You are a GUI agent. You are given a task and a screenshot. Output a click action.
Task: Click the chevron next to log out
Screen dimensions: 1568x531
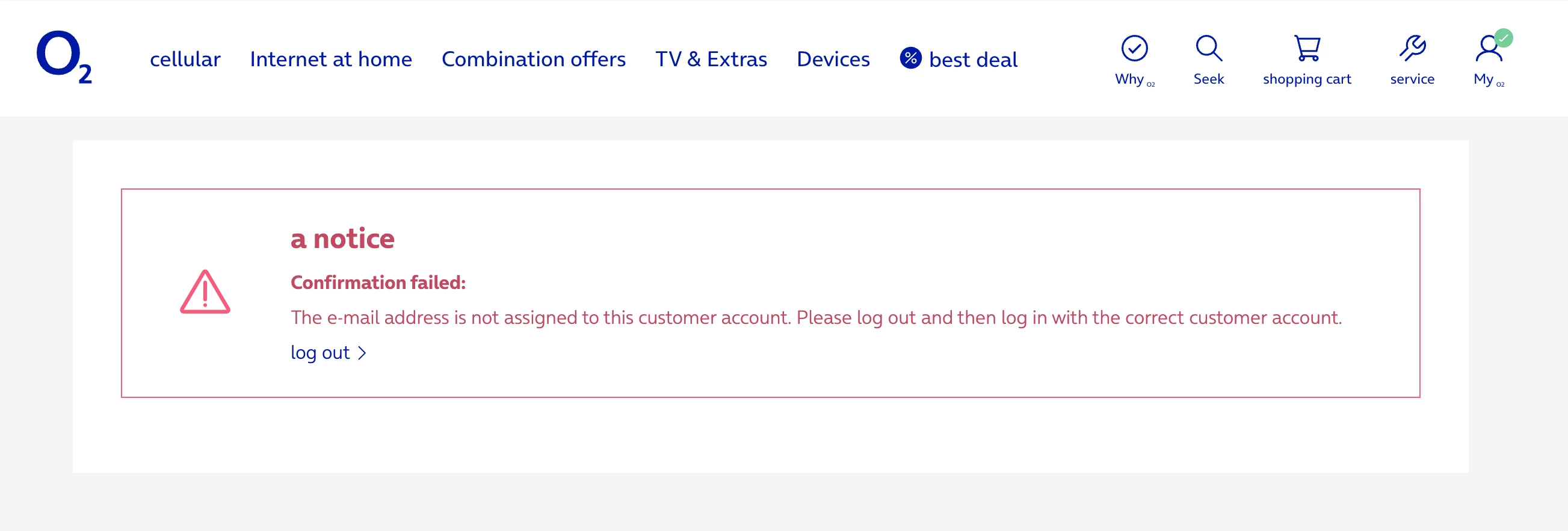pyautogui.click(x=362, y=353)
